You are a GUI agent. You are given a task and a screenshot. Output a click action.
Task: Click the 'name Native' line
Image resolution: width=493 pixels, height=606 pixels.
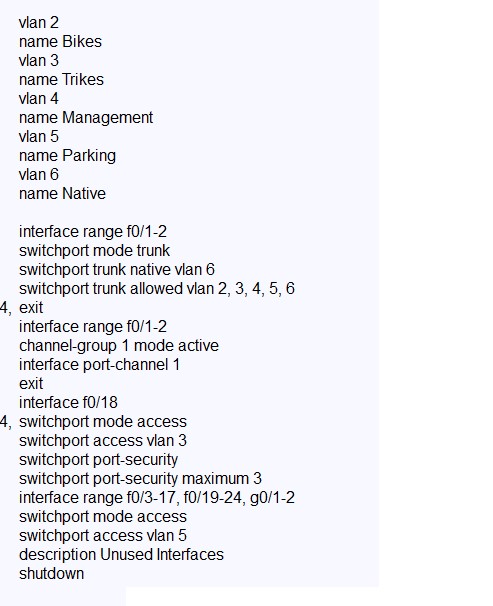(62, 194)
